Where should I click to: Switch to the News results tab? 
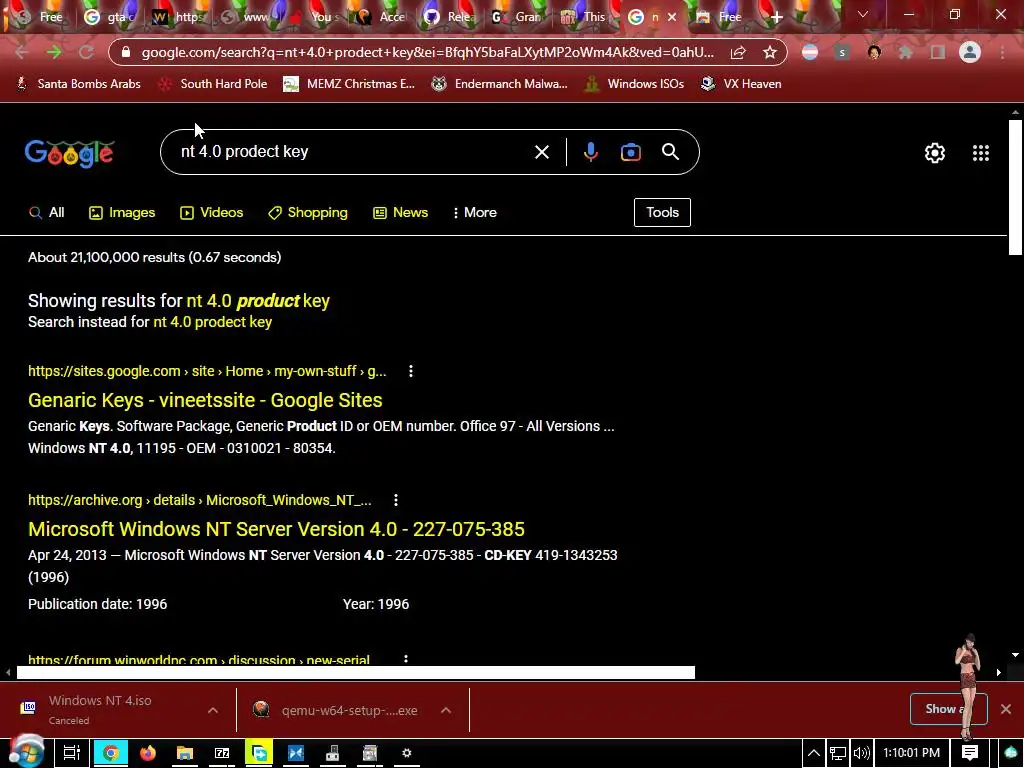pos(400,212)
